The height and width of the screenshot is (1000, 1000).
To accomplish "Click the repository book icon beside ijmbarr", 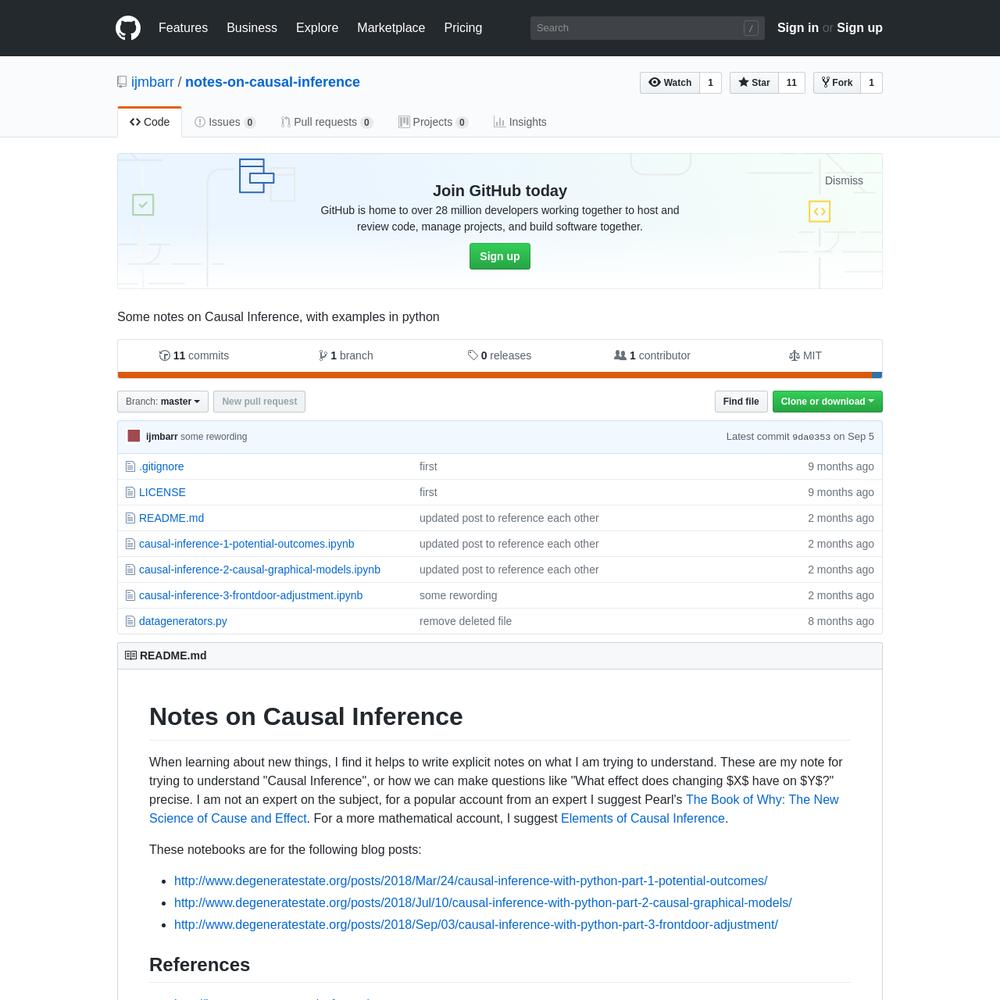I will [122, 82].
